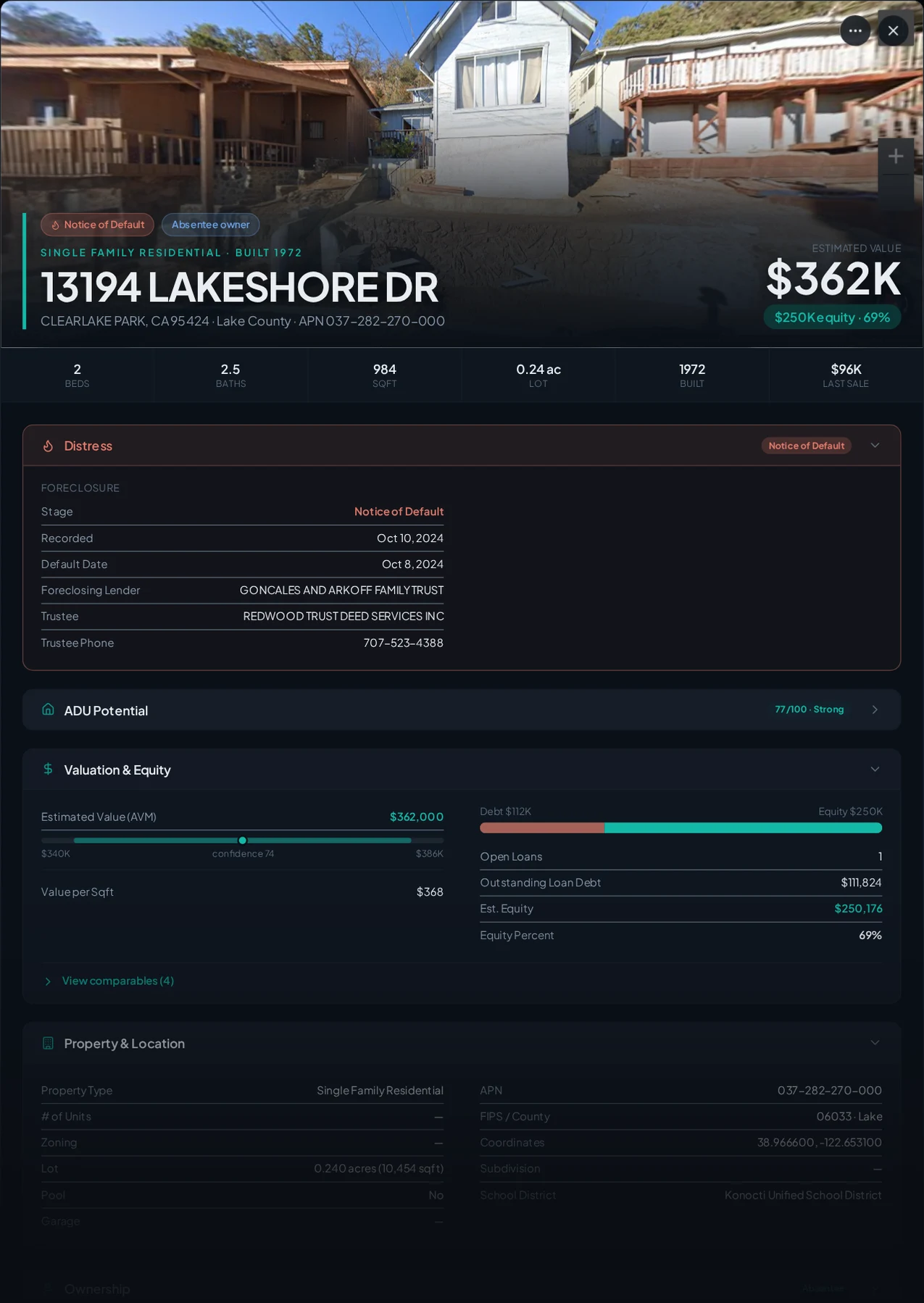Click the $362K estimated value
This screenshot has width=924, height=1303.
pos(833,278)
